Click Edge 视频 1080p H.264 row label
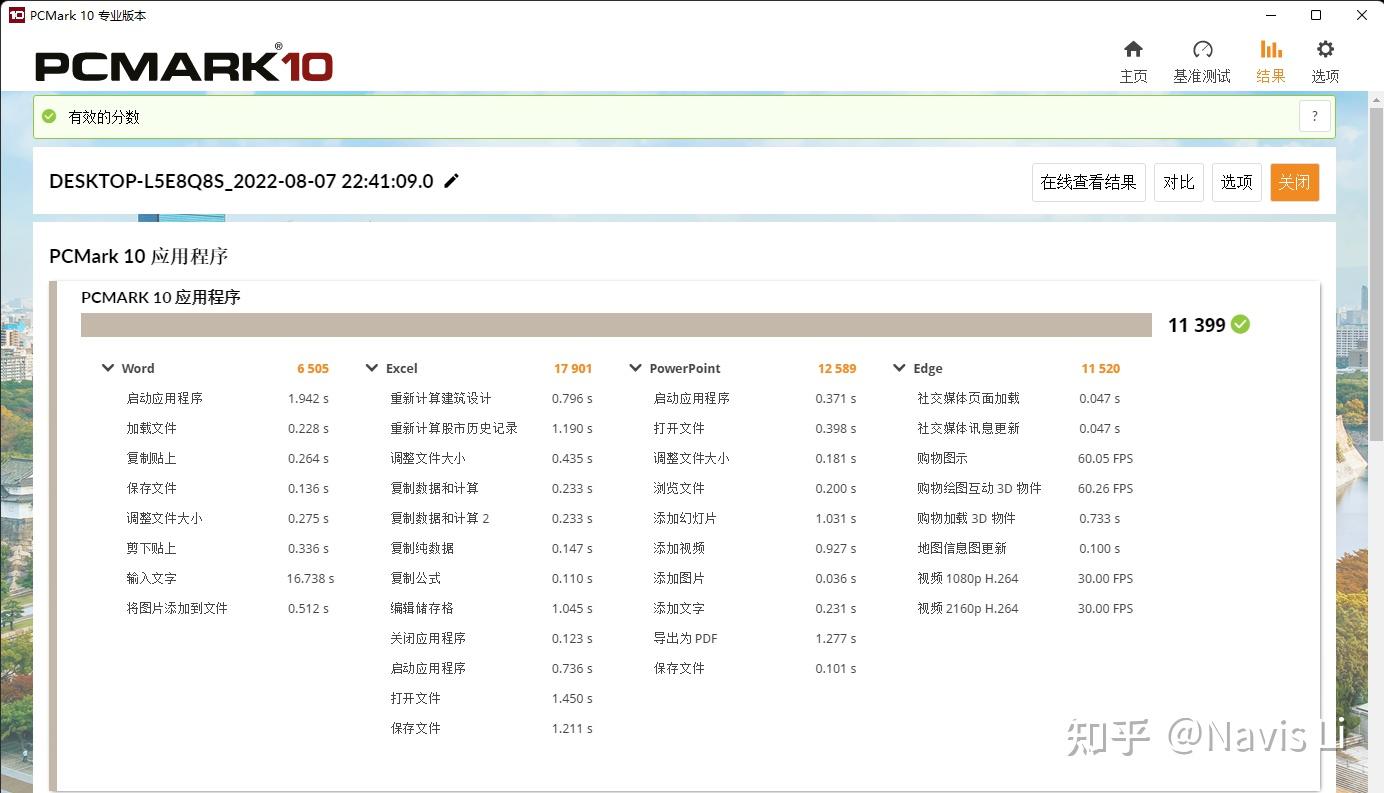Screen dimensions: 1384x793 pos(968,578)
